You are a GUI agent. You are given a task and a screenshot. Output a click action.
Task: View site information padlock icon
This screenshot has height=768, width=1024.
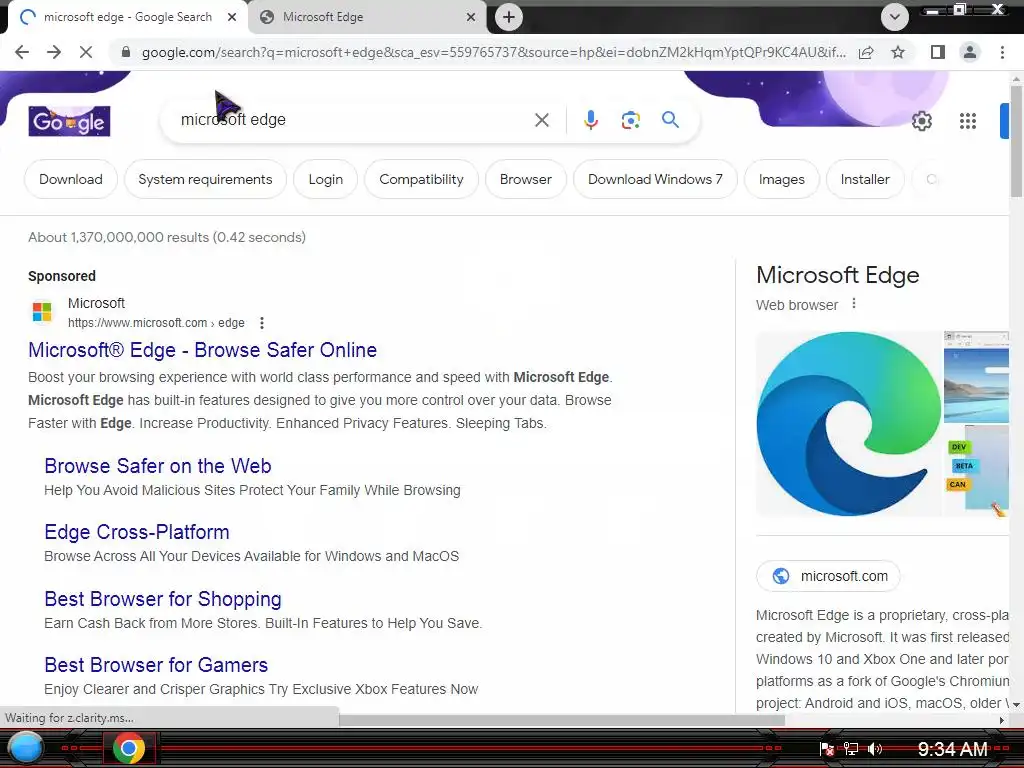click(126, 52)
